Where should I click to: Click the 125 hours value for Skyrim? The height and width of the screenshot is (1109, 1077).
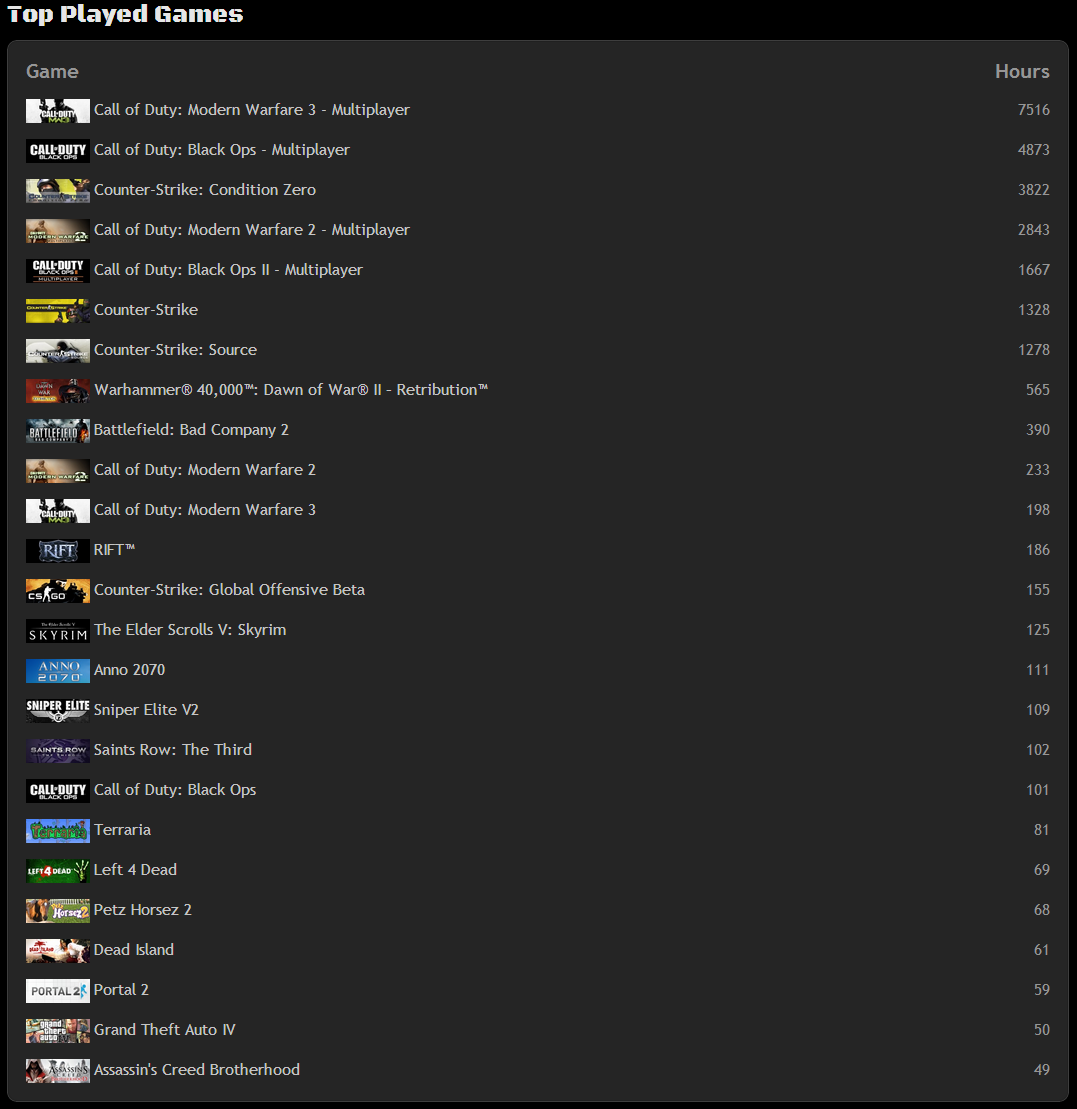[x=1037, y=629]
